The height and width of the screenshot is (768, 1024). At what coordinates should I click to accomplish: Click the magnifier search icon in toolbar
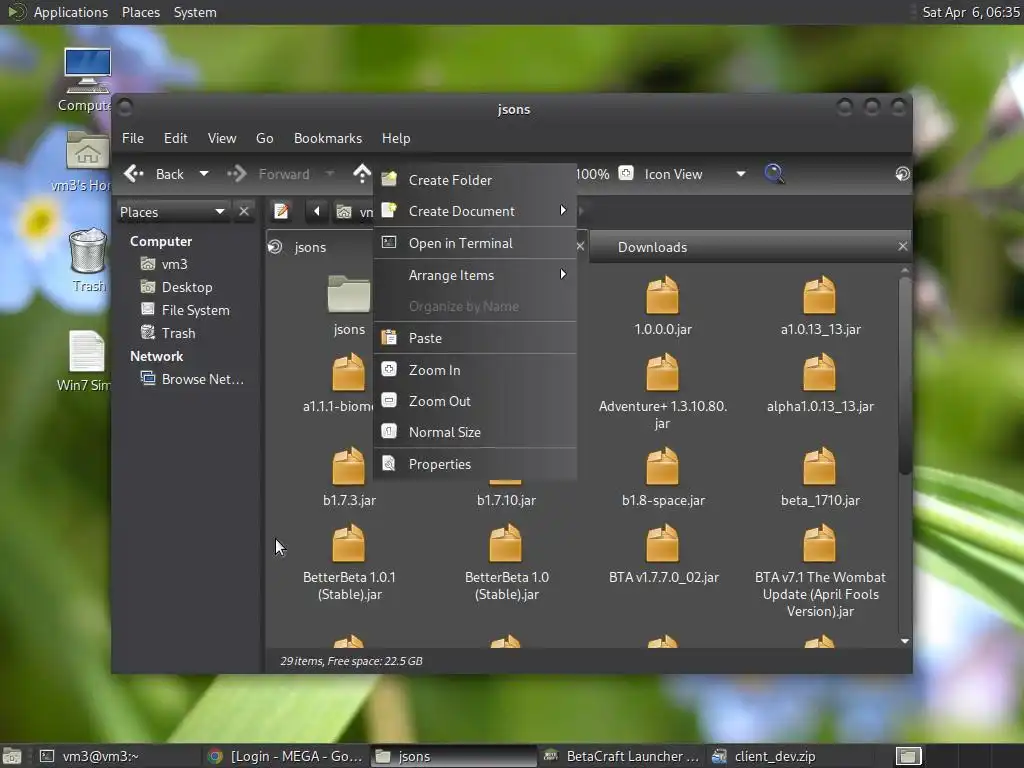tap(773, 174)
